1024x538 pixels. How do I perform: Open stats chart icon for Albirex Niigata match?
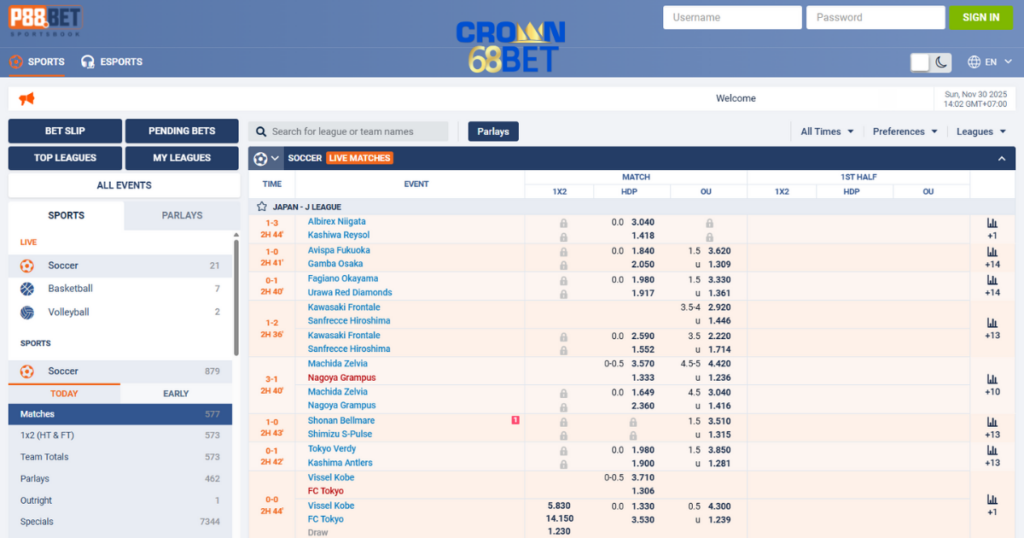tap(992, 223)
